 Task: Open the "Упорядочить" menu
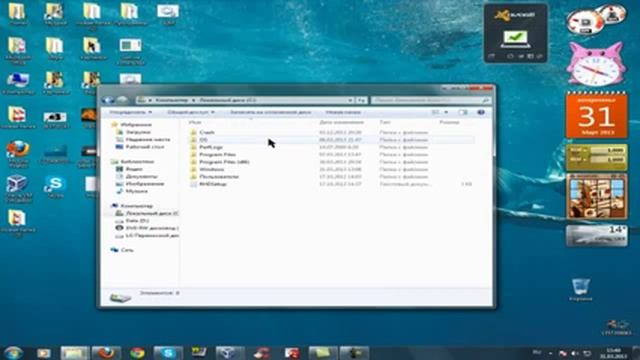pyautogui.click(x=131, y=112)
